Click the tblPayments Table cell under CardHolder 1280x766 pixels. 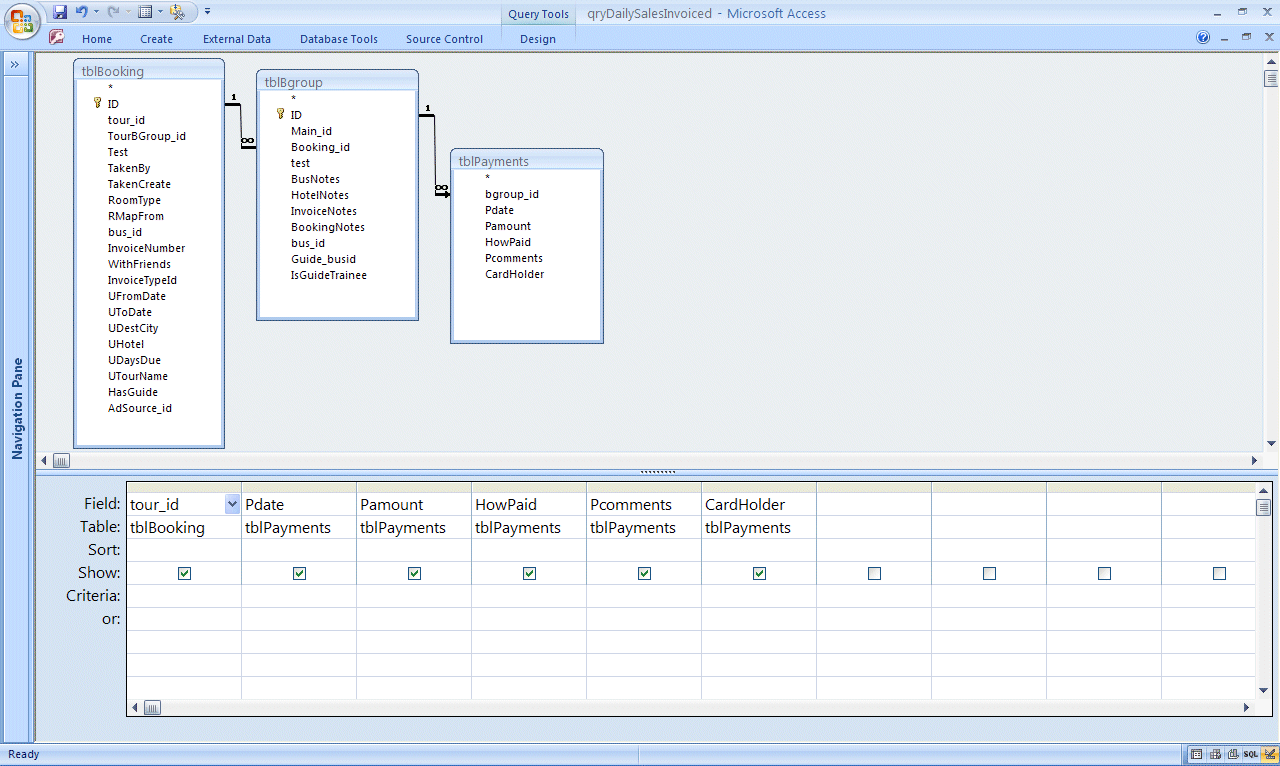759,527
